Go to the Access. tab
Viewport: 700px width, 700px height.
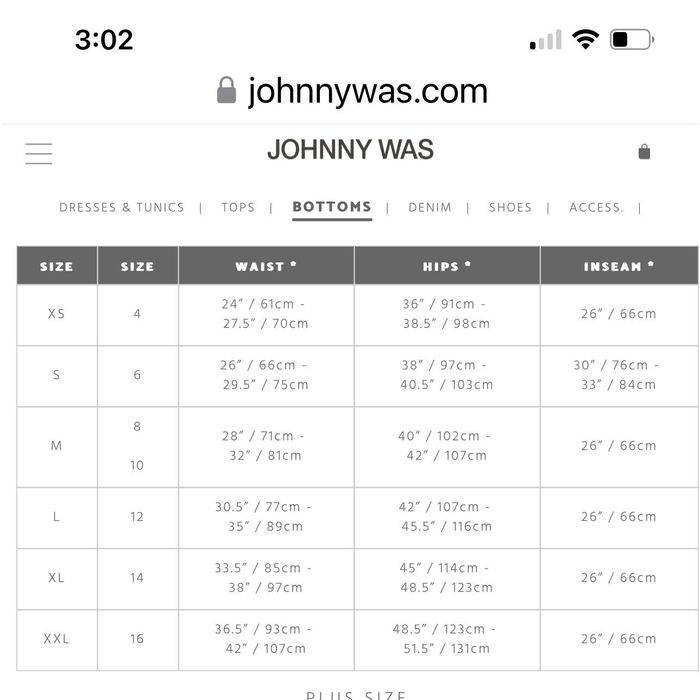(596, 207)
